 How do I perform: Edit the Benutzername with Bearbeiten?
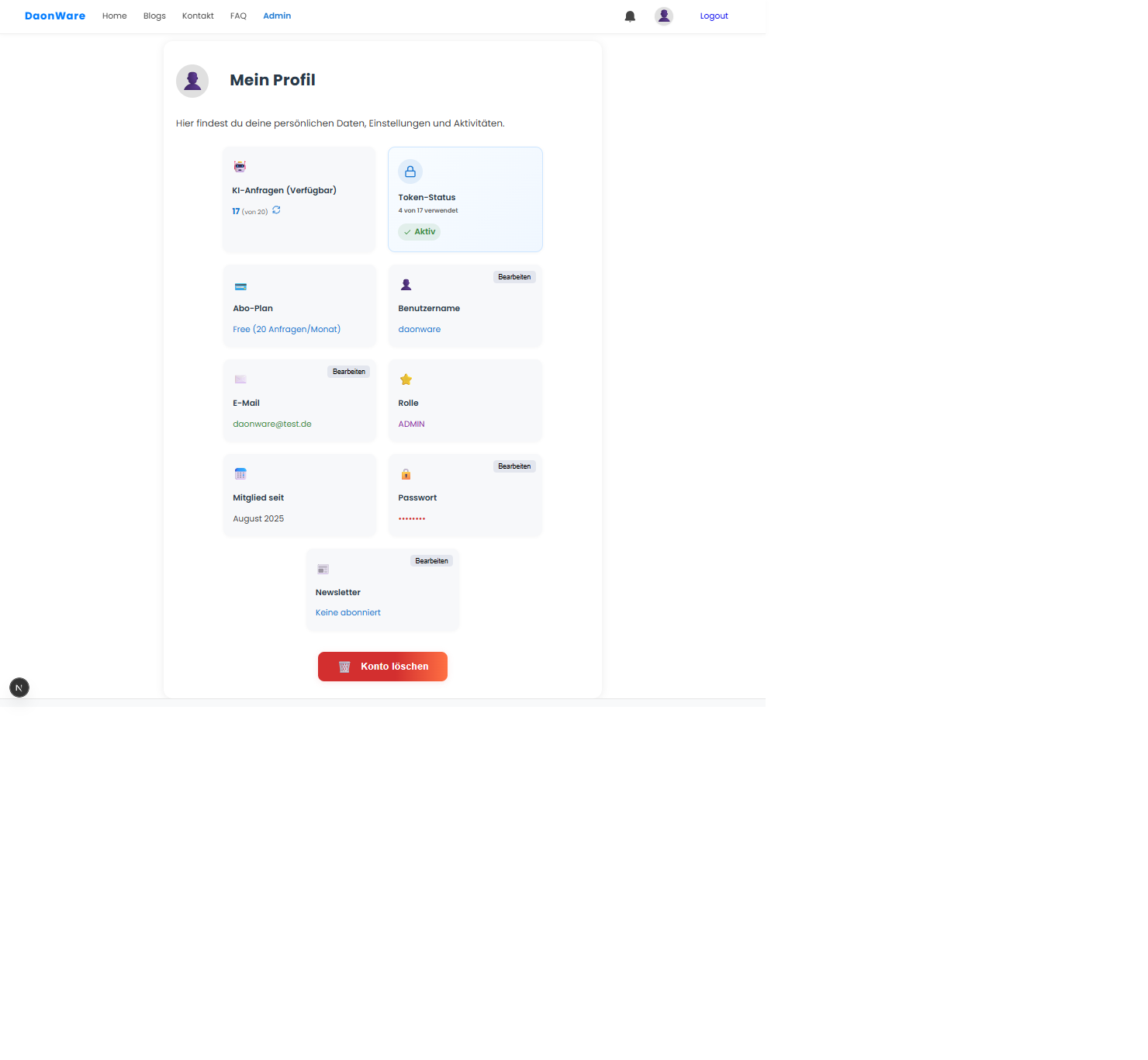(514, 277)
